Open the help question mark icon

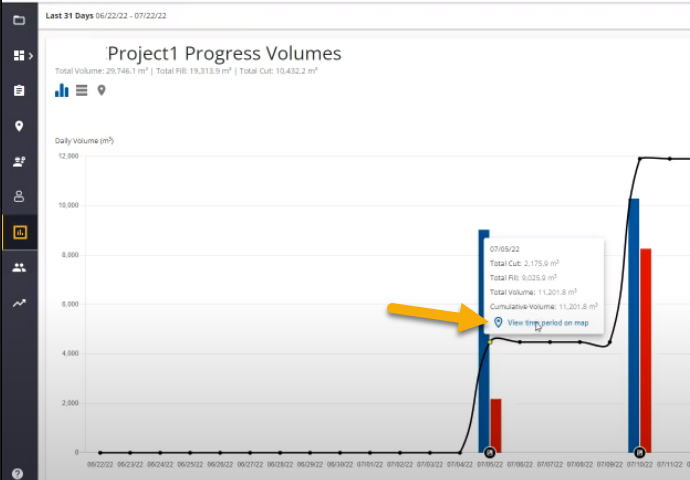(18, 473)
